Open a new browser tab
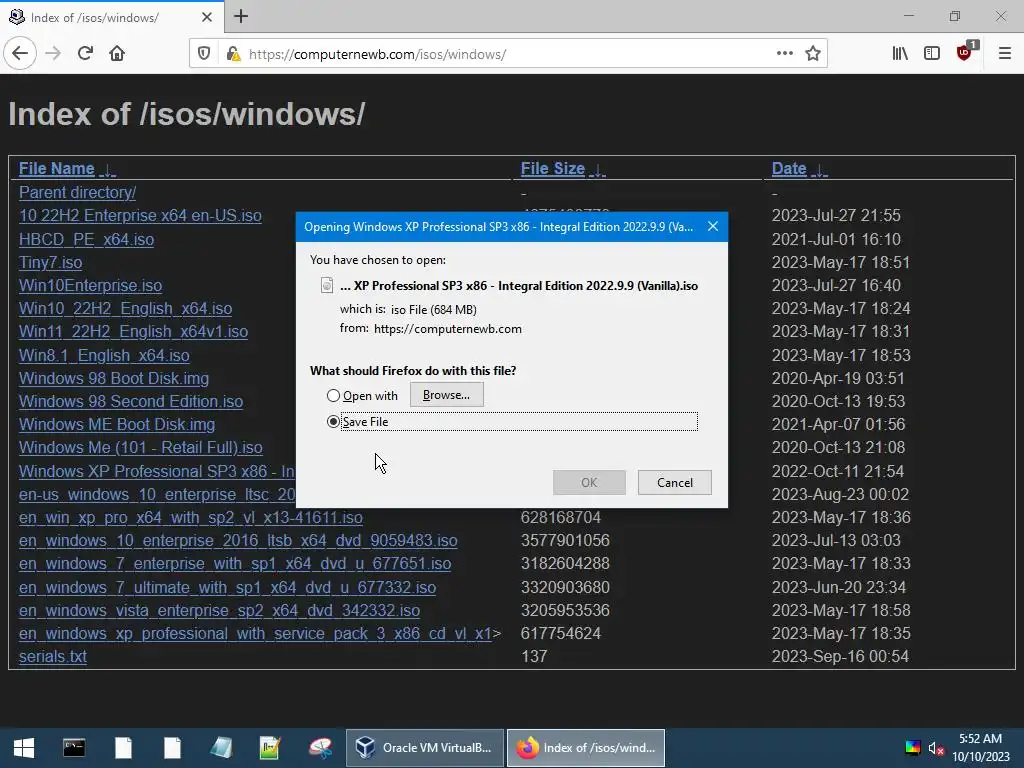The height and width of the screenshot is (768, 1024). 241,16
